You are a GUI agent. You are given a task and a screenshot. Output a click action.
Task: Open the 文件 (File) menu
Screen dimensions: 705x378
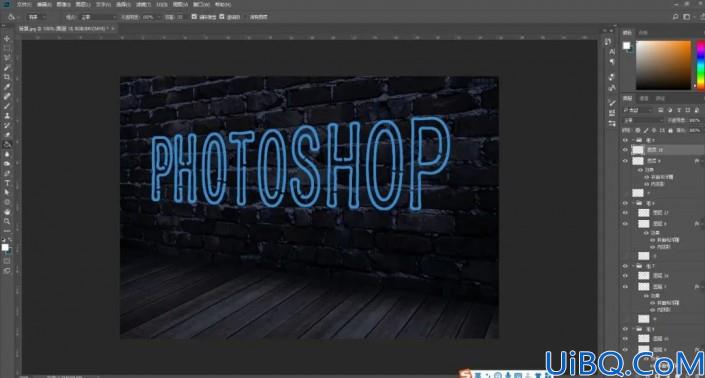(24, 4)
